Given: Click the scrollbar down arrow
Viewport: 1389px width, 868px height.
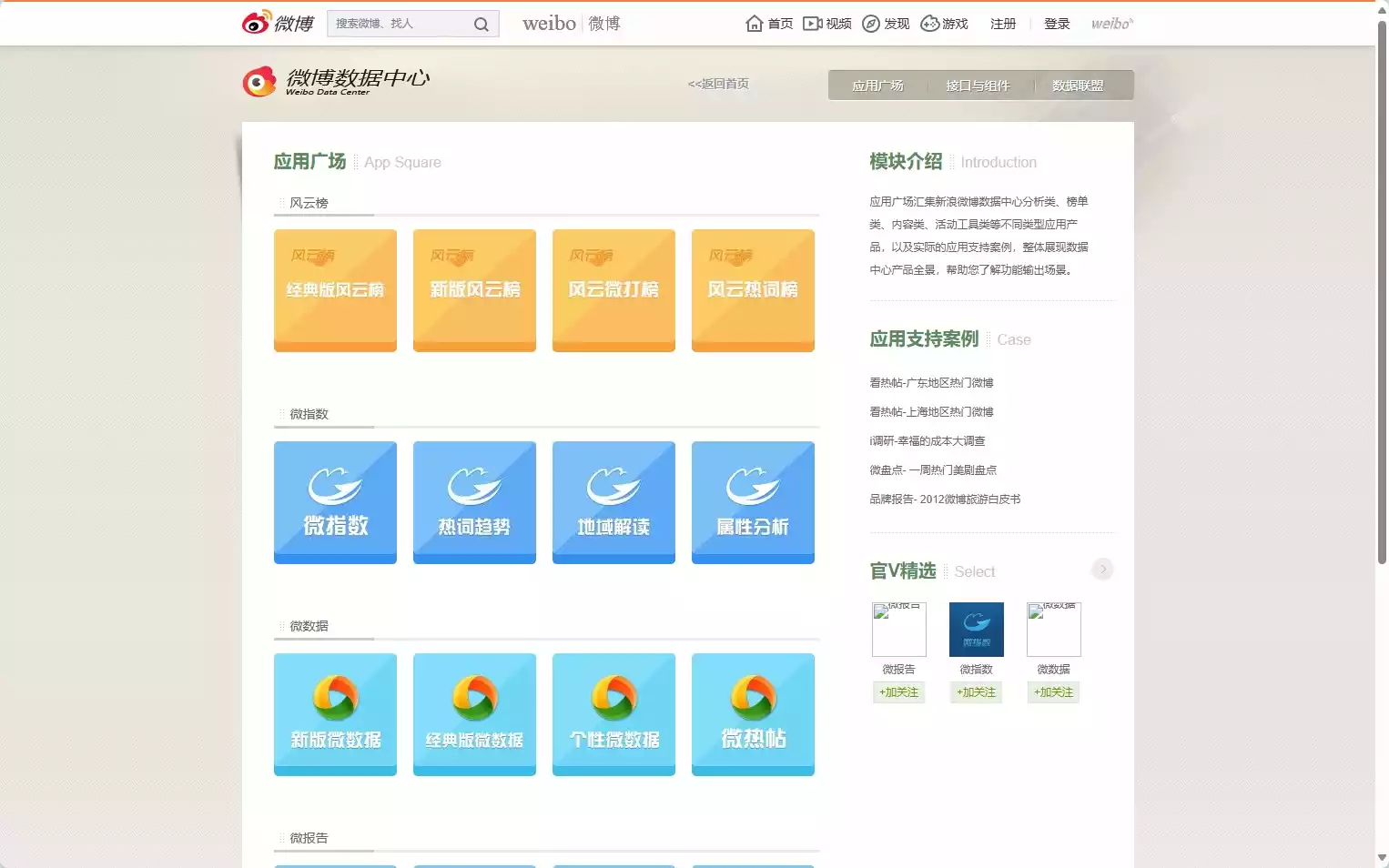Looking at the screenshot, I should 1382,858.
